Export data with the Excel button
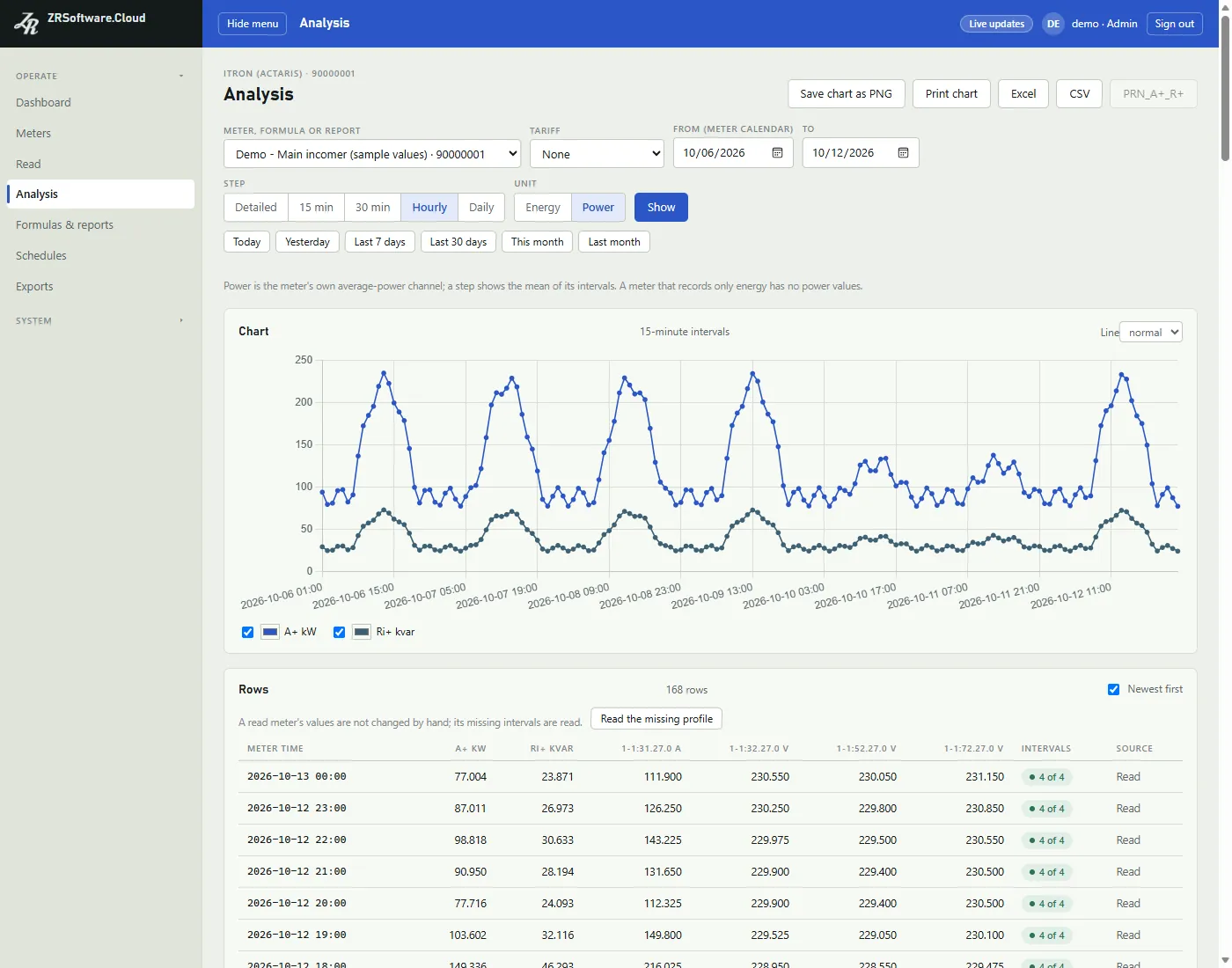 click(1023, 94)
